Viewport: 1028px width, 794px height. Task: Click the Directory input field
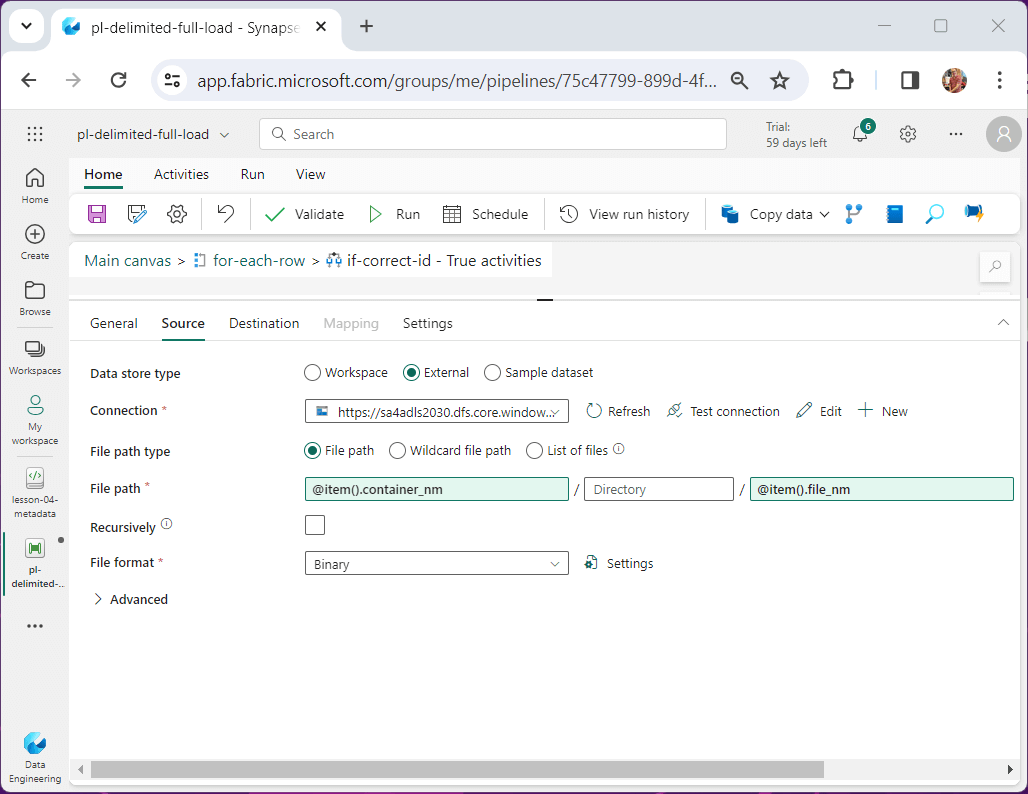tap(658, 489)
